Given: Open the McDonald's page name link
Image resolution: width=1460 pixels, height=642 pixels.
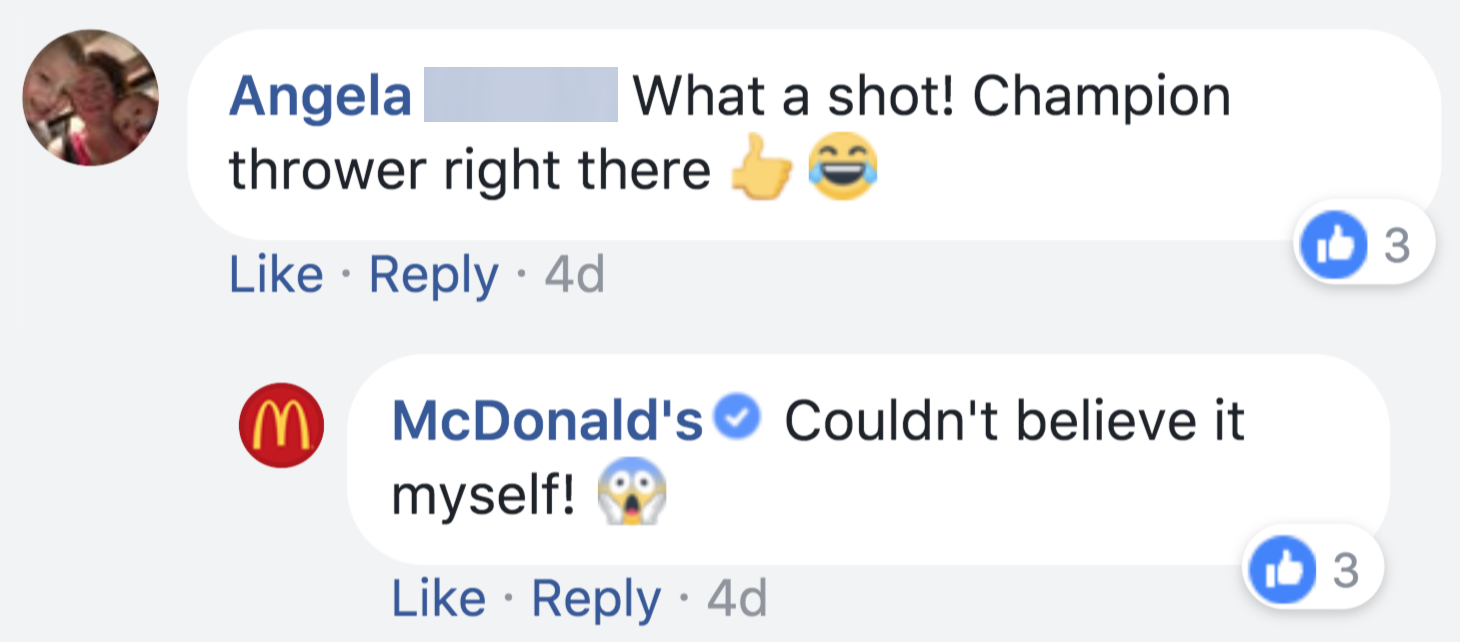Looking at the screenshot, I should pyautogui.click(x=548, y=422).
